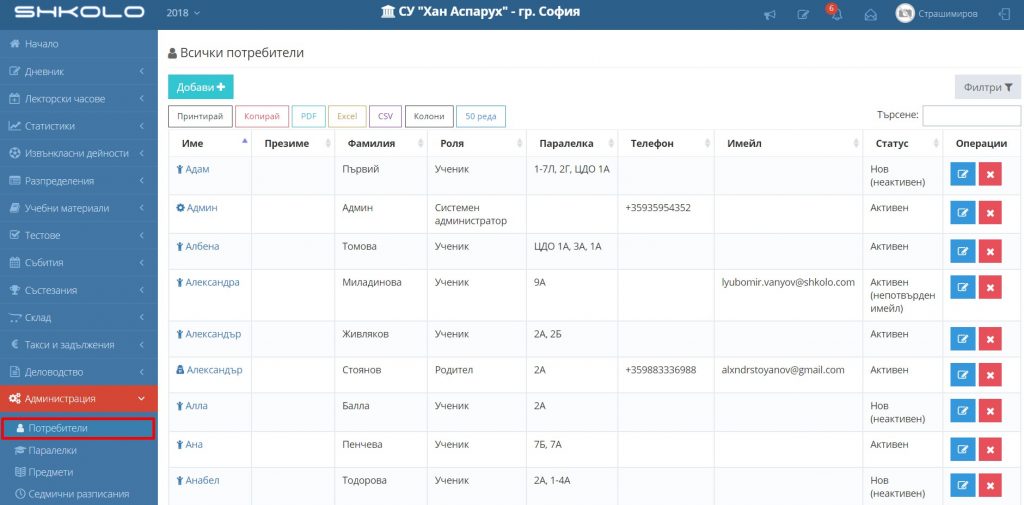Image resolution: width=1024 pixels, height=505 pixels.
Task: Export the table to Excel
Action: point(347,116)
